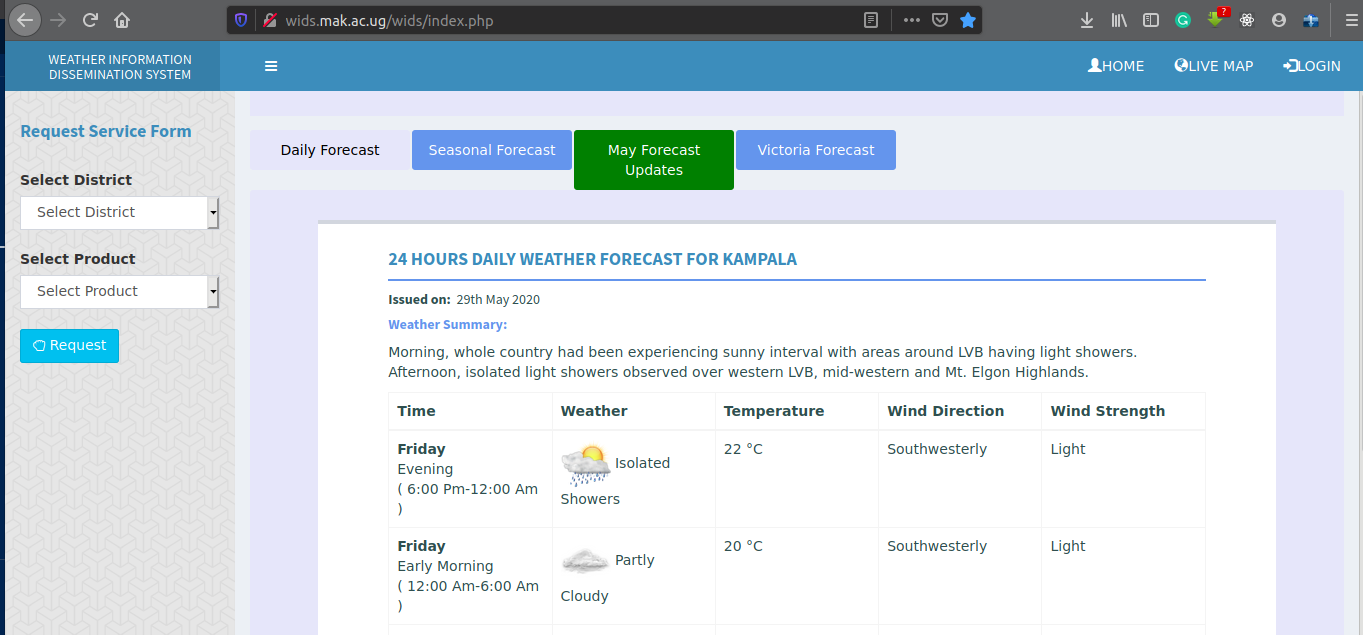1363x635 pixels.
Task: Click the tracking protection shield icon
Action: (241, 20)
